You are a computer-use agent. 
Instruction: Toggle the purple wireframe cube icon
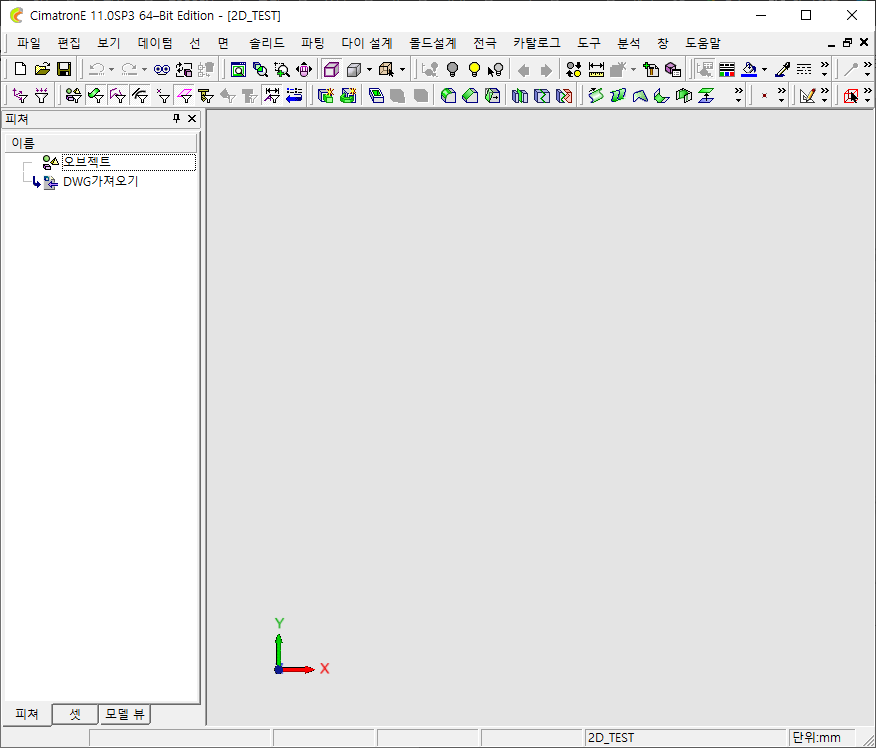click(331, 69)
